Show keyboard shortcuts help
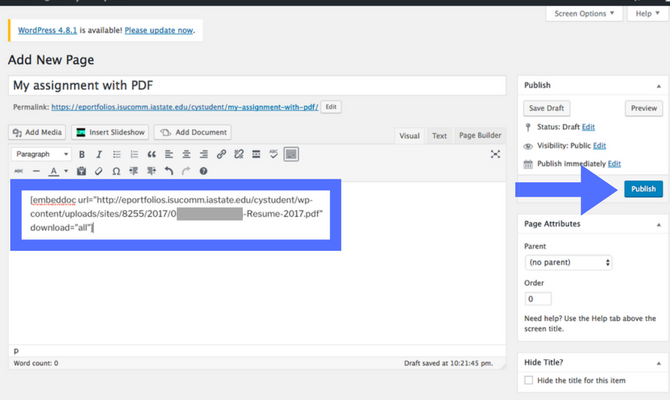Screen dimensions: 670x400 coord(203,171)
